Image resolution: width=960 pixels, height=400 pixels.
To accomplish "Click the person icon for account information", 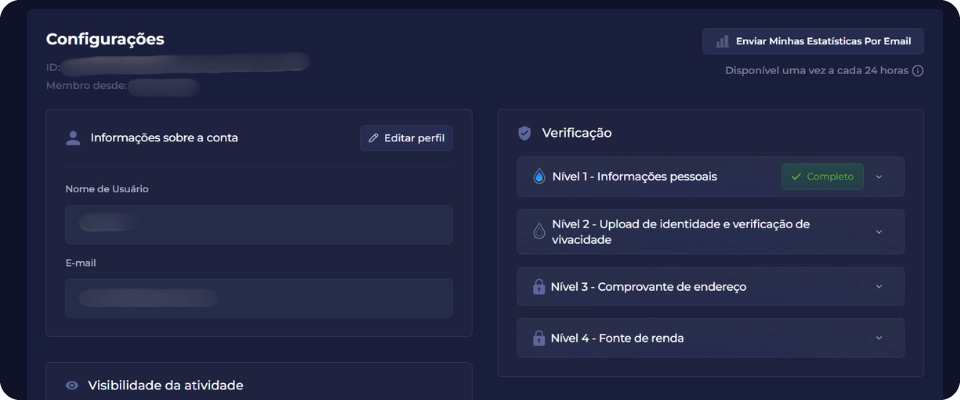I will 73,138.
